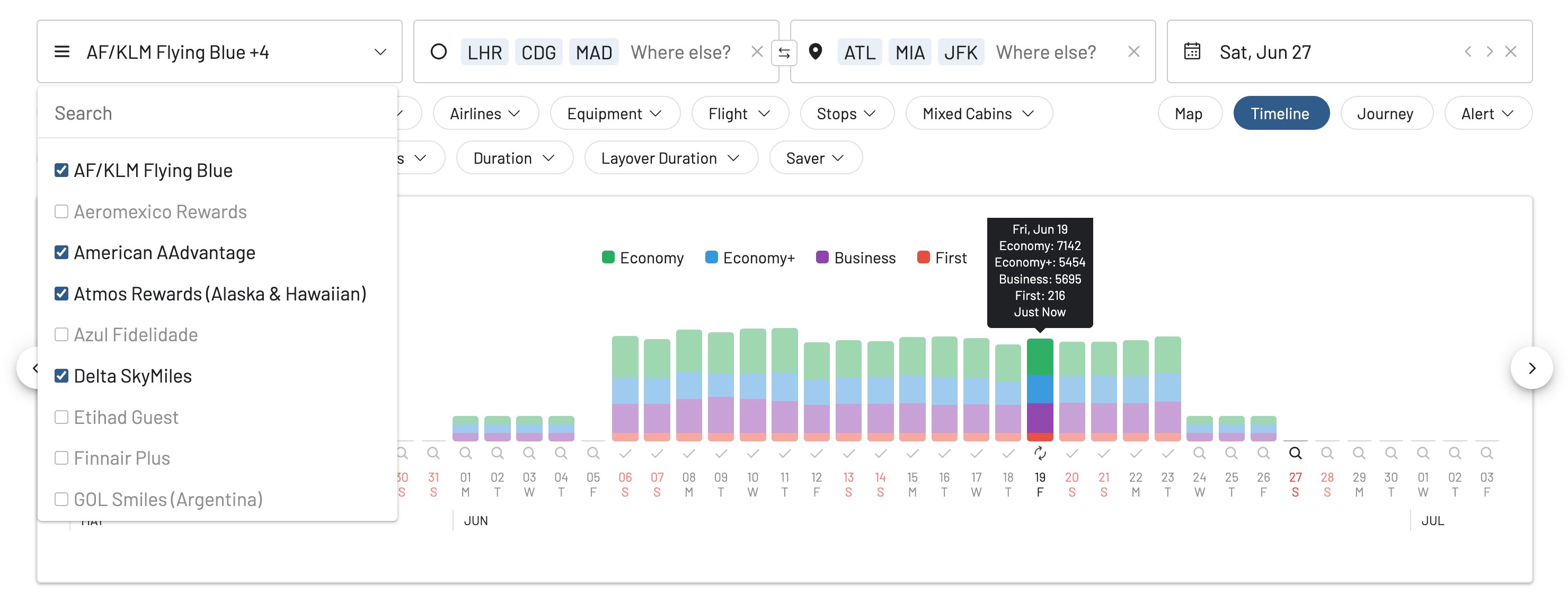Click the refresh icon below Jun 19
This screenshot has width=1568, height=611.
1040,453
